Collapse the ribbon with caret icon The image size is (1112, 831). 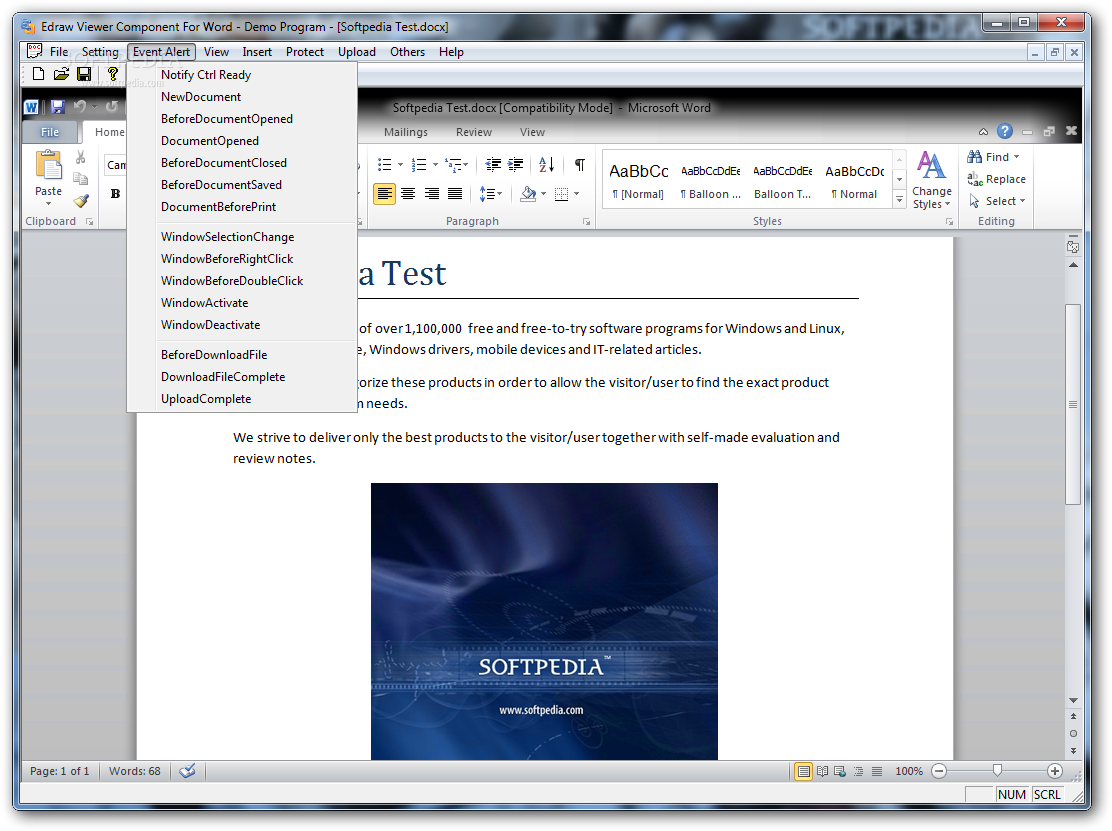click(x=983, y=132)
